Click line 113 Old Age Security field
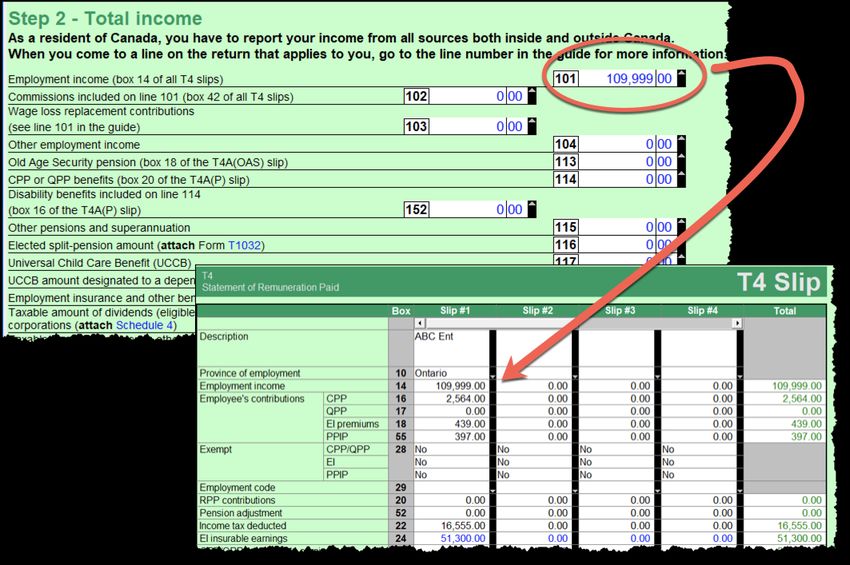 [x=627, y=162]
